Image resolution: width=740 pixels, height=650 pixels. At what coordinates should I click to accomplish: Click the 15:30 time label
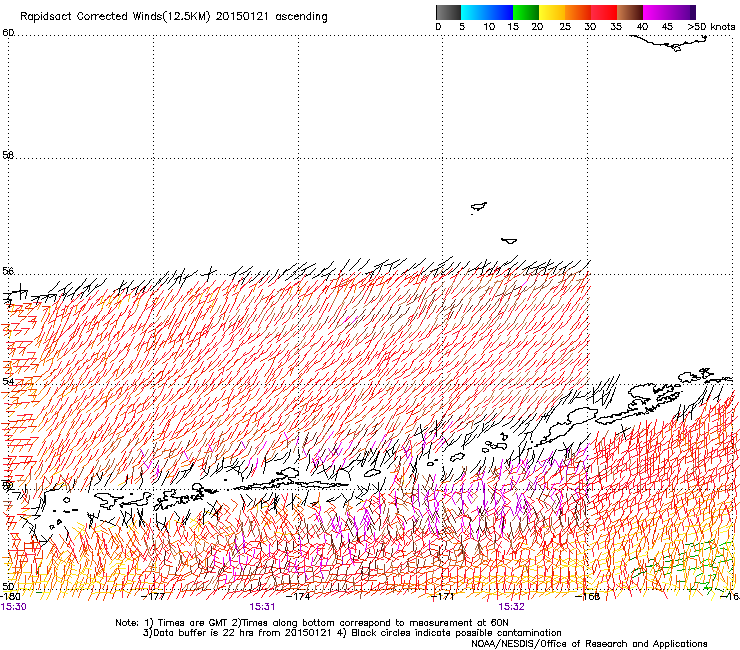13,607
